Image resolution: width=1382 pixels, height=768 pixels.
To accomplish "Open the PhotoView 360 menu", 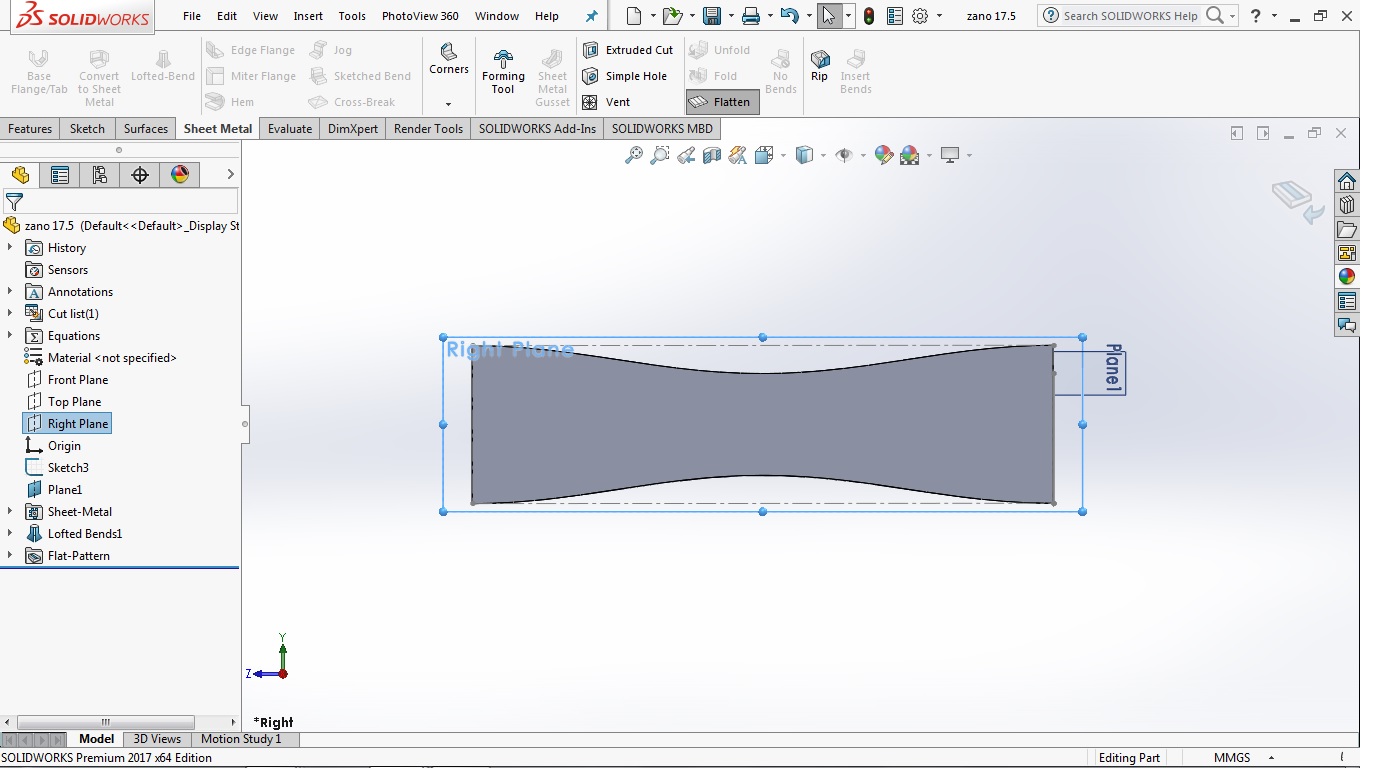I will pyautogui.click(x=420, y=16).
